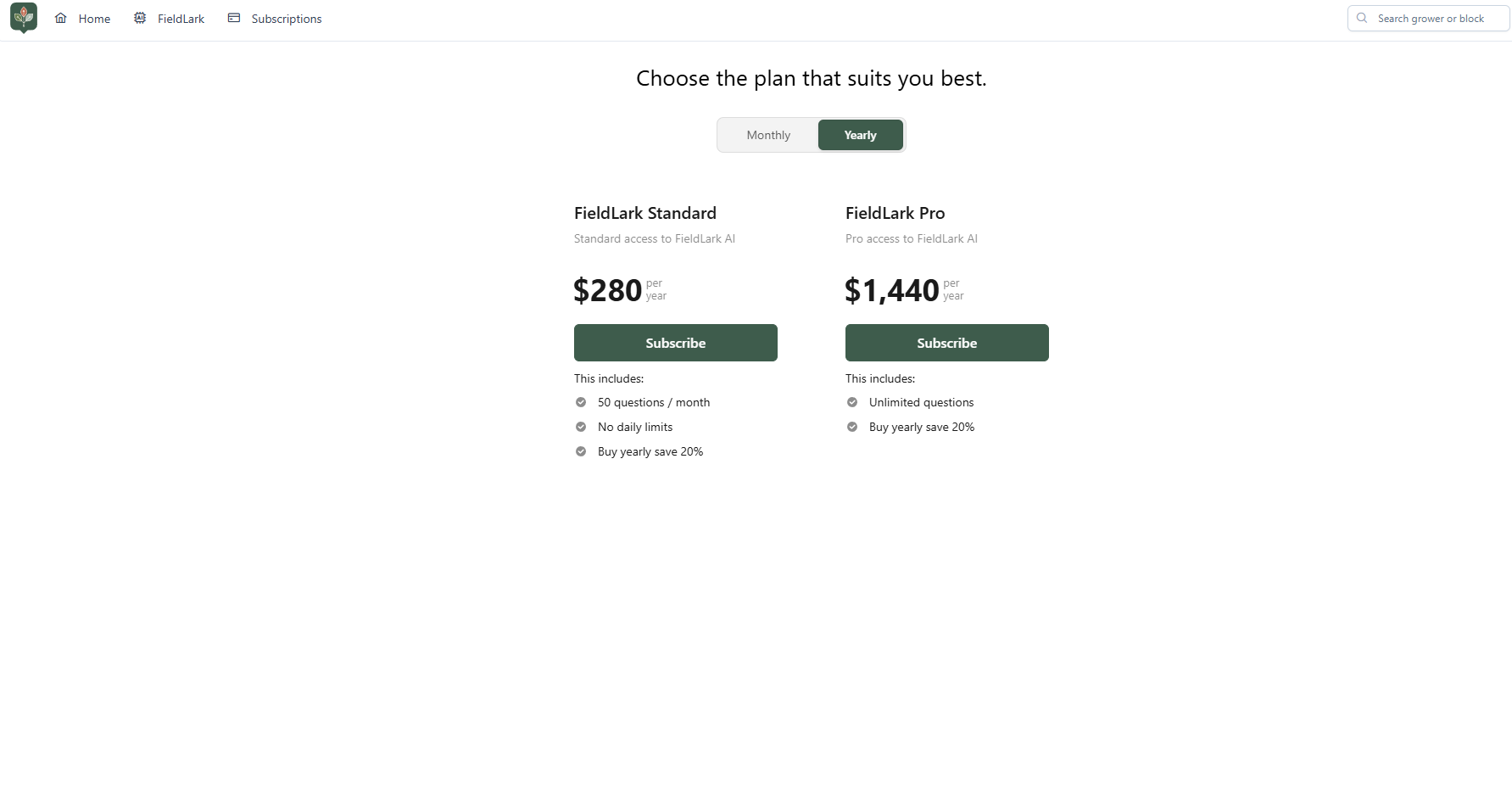Click the Standard plan's yearly savings checkmark
The image size is (1512, 789).
coord(581,451)
